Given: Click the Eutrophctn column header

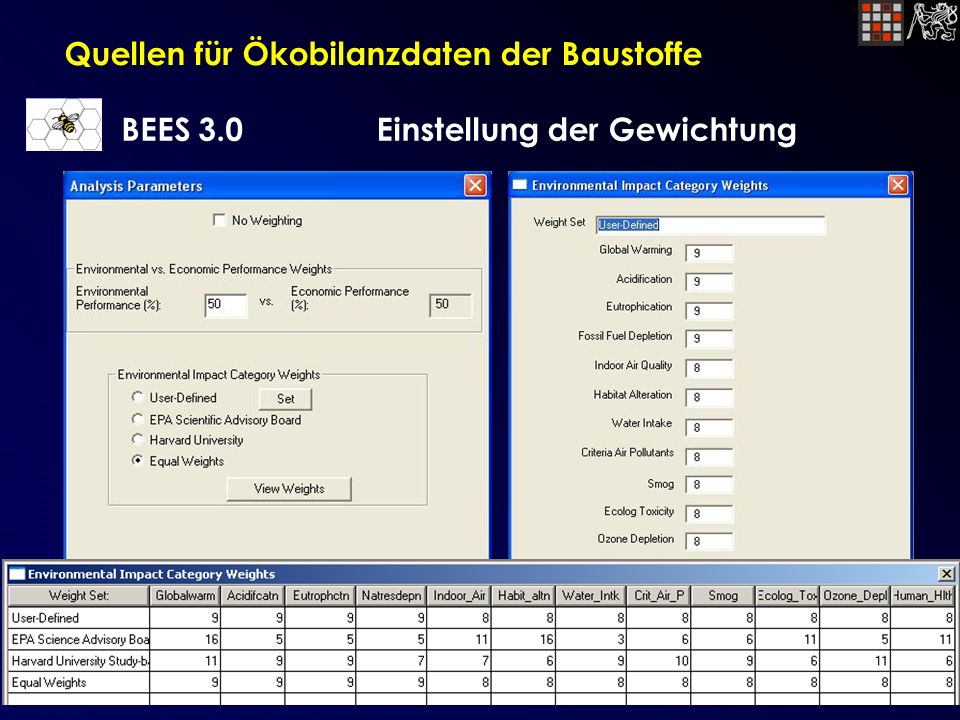Looking at the screenshot, I should pos(320,595).
